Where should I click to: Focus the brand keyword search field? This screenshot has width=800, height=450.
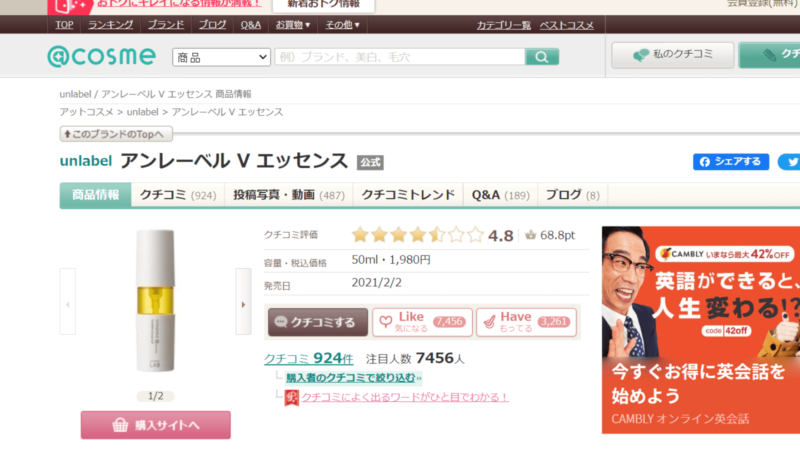coord(400,57)
